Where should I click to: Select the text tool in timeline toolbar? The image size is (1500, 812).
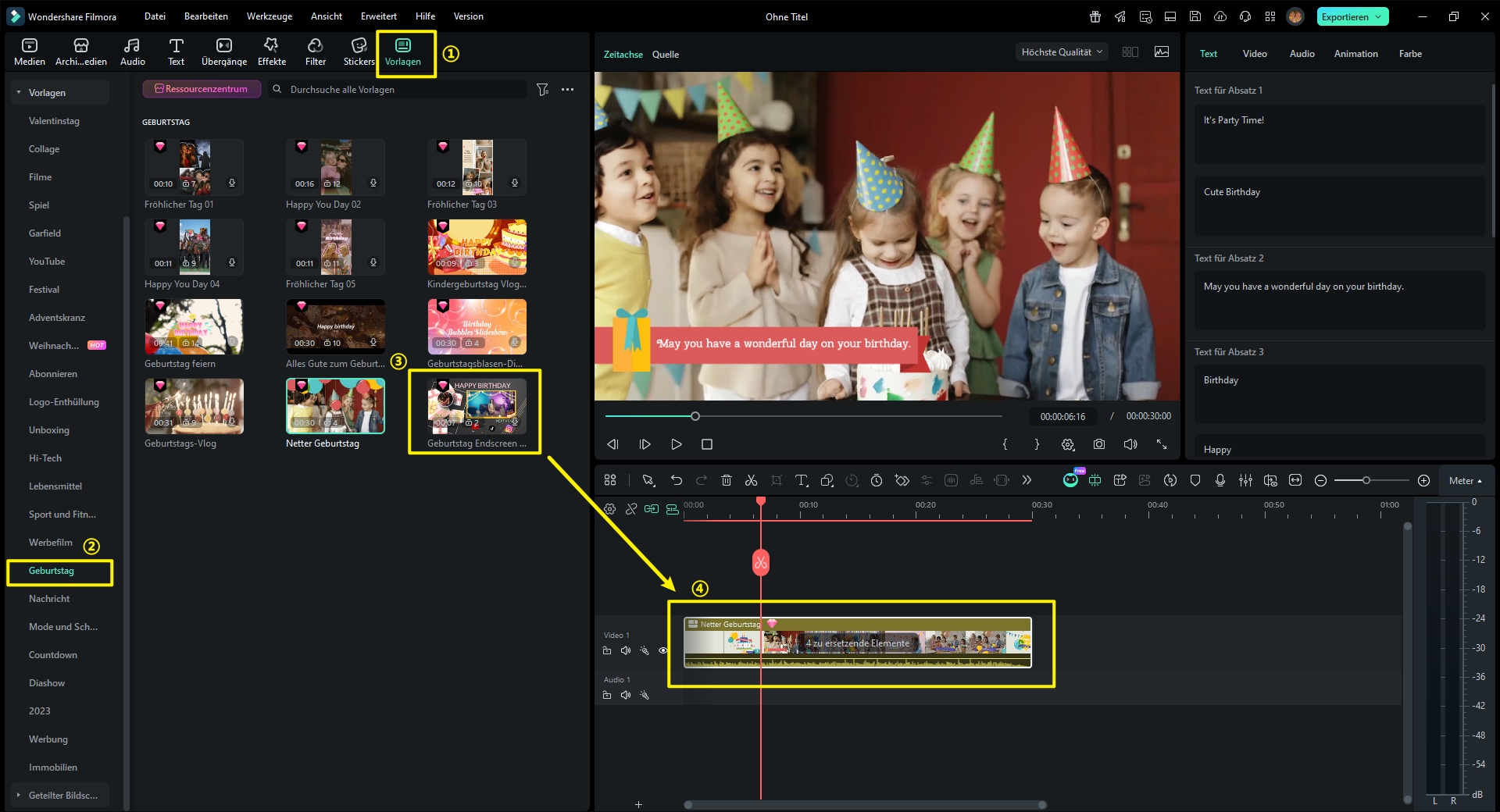[801, 480]
